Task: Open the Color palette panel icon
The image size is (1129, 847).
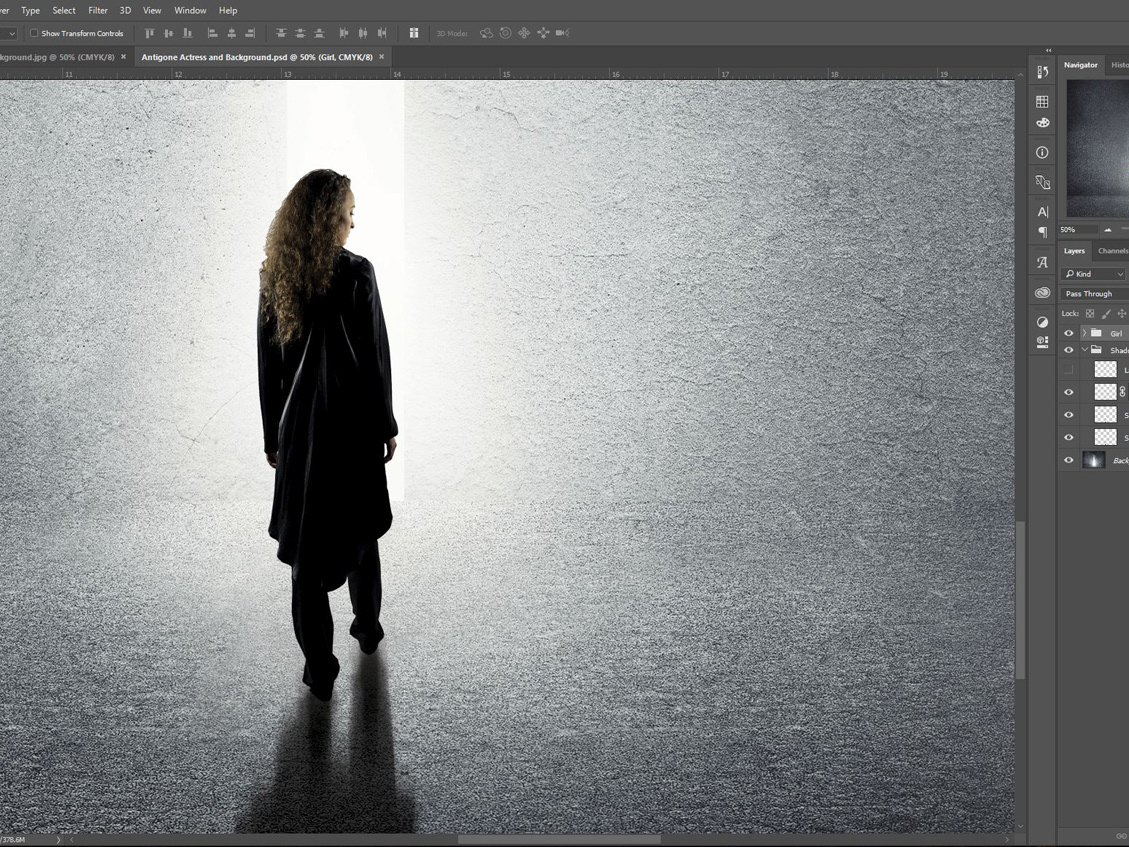Action: (1042, 123)
